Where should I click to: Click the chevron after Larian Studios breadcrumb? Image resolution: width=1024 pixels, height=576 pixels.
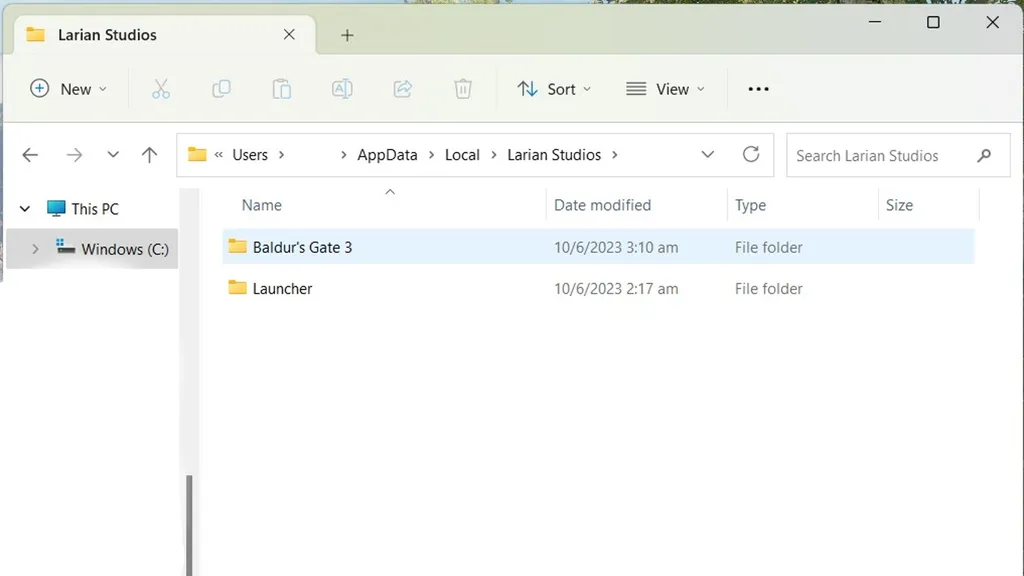(x=615, y=155)
